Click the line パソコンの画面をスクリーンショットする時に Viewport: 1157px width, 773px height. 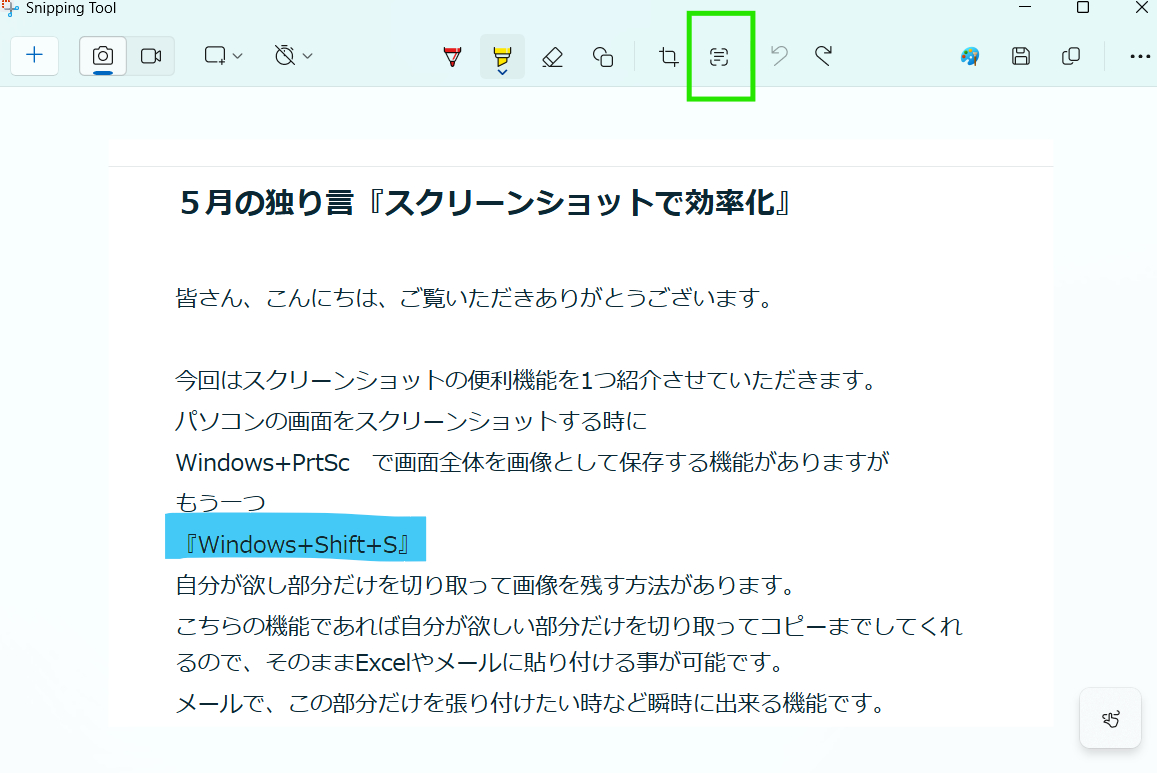pyautogui.click(x=411, y=421)
